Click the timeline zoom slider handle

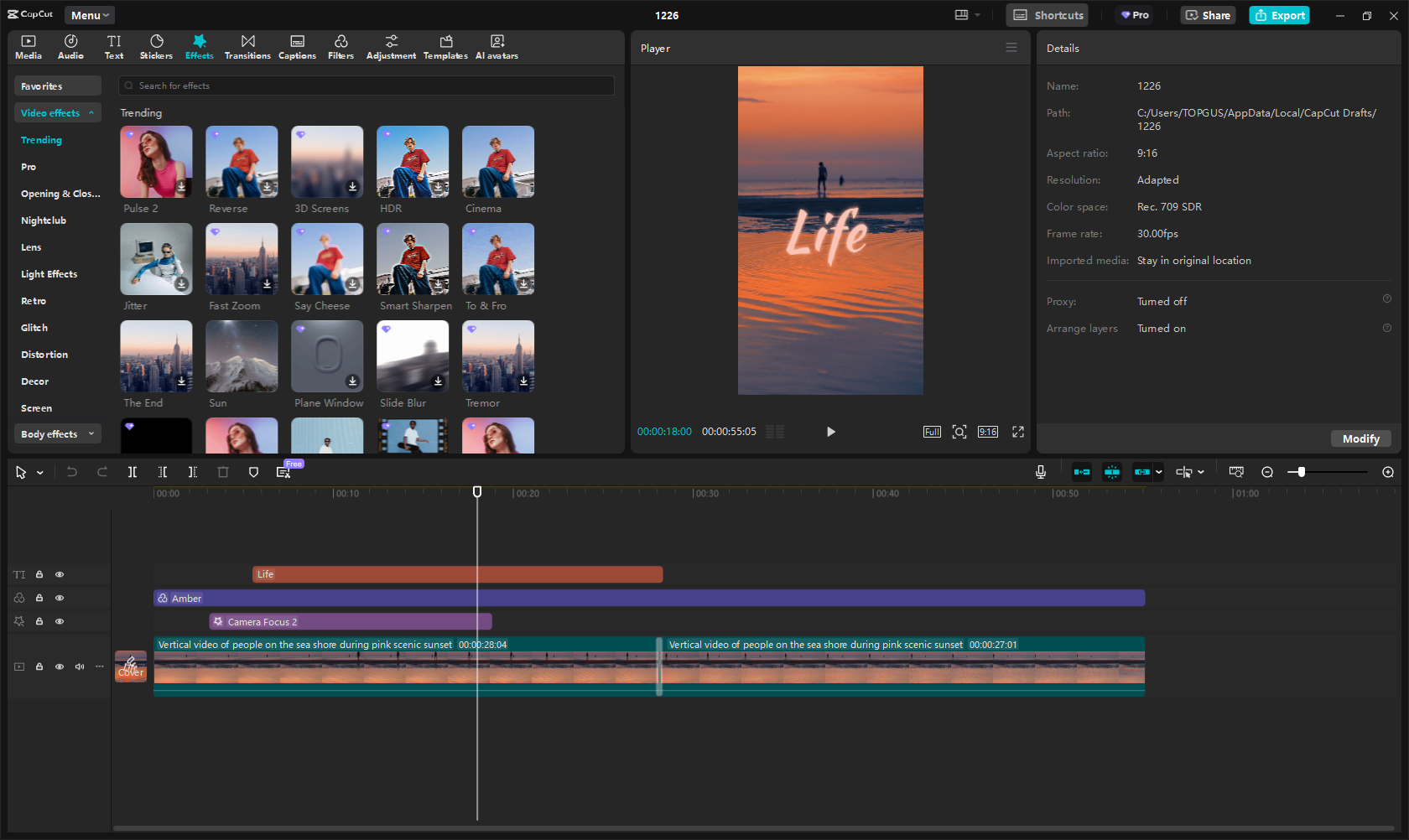click(1301, 472)
